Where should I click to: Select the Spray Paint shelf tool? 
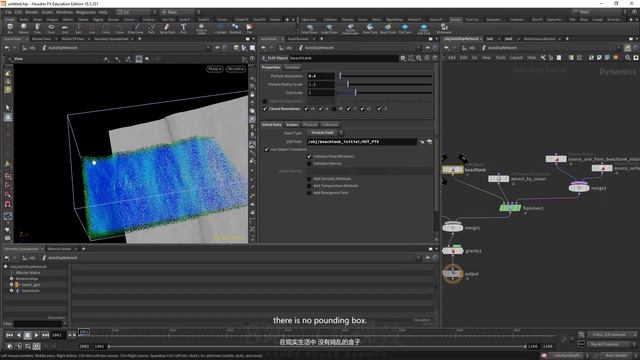click(167, 28)
